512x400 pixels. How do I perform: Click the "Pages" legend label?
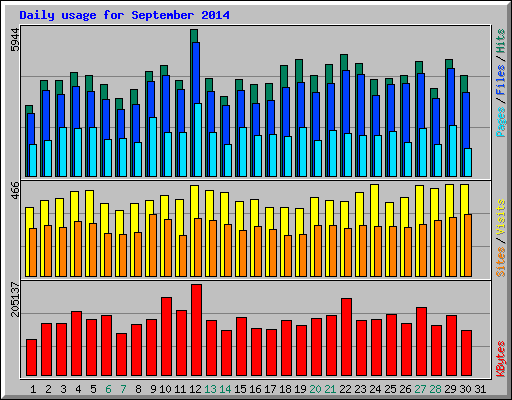click(x=501, y=122)
